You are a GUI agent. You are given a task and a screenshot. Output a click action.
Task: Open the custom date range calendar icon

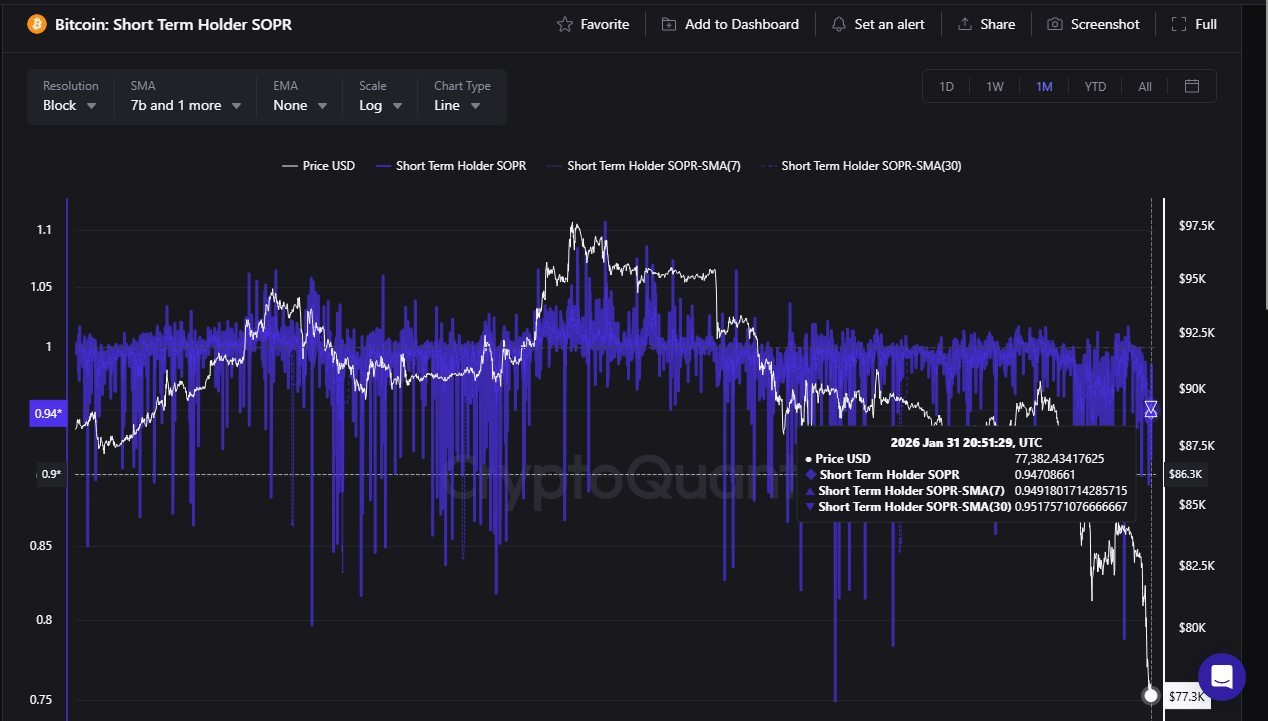point(1192,86)
